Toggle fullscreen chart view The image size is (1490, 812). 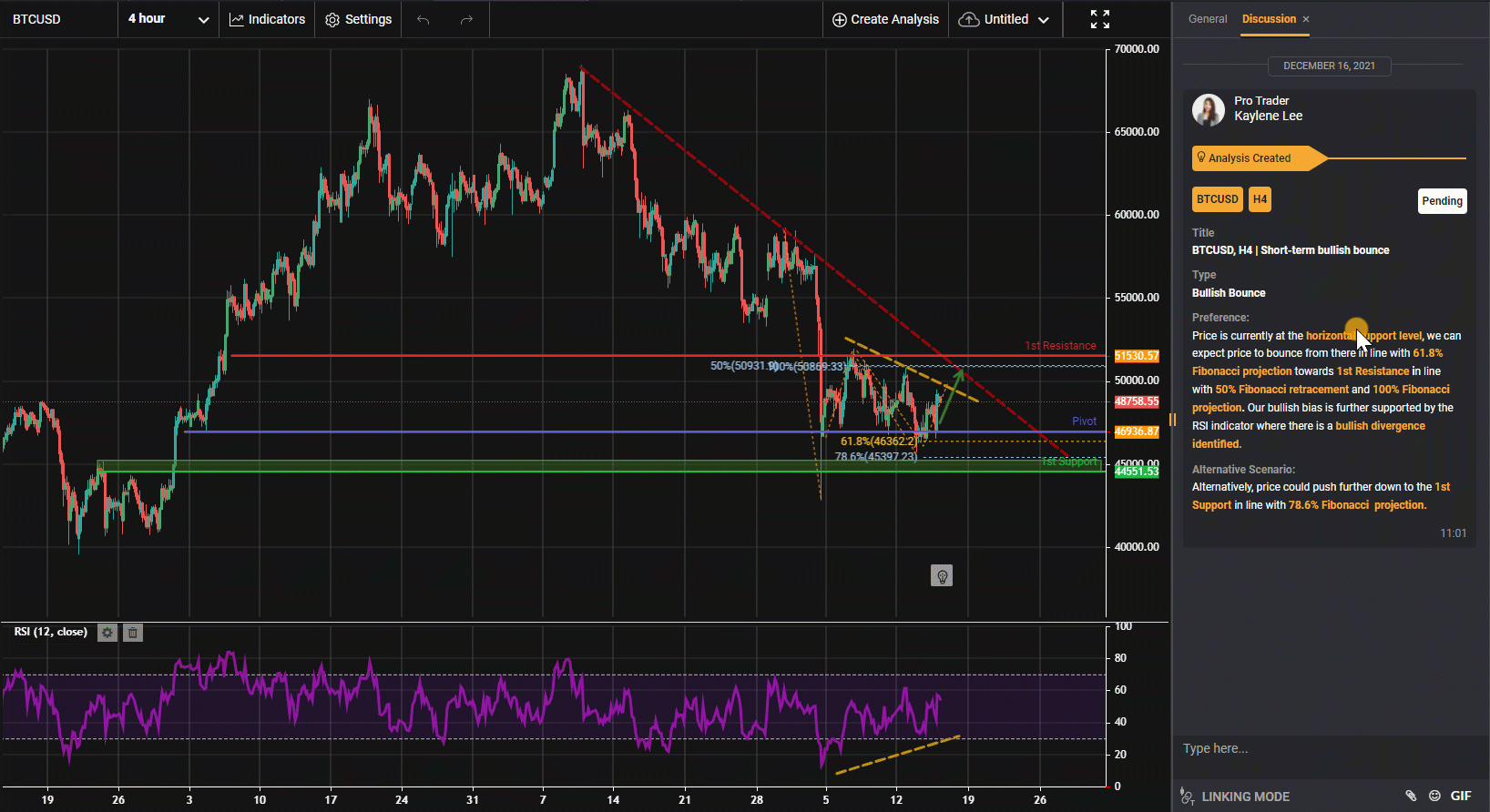(x=1100, y=19)
